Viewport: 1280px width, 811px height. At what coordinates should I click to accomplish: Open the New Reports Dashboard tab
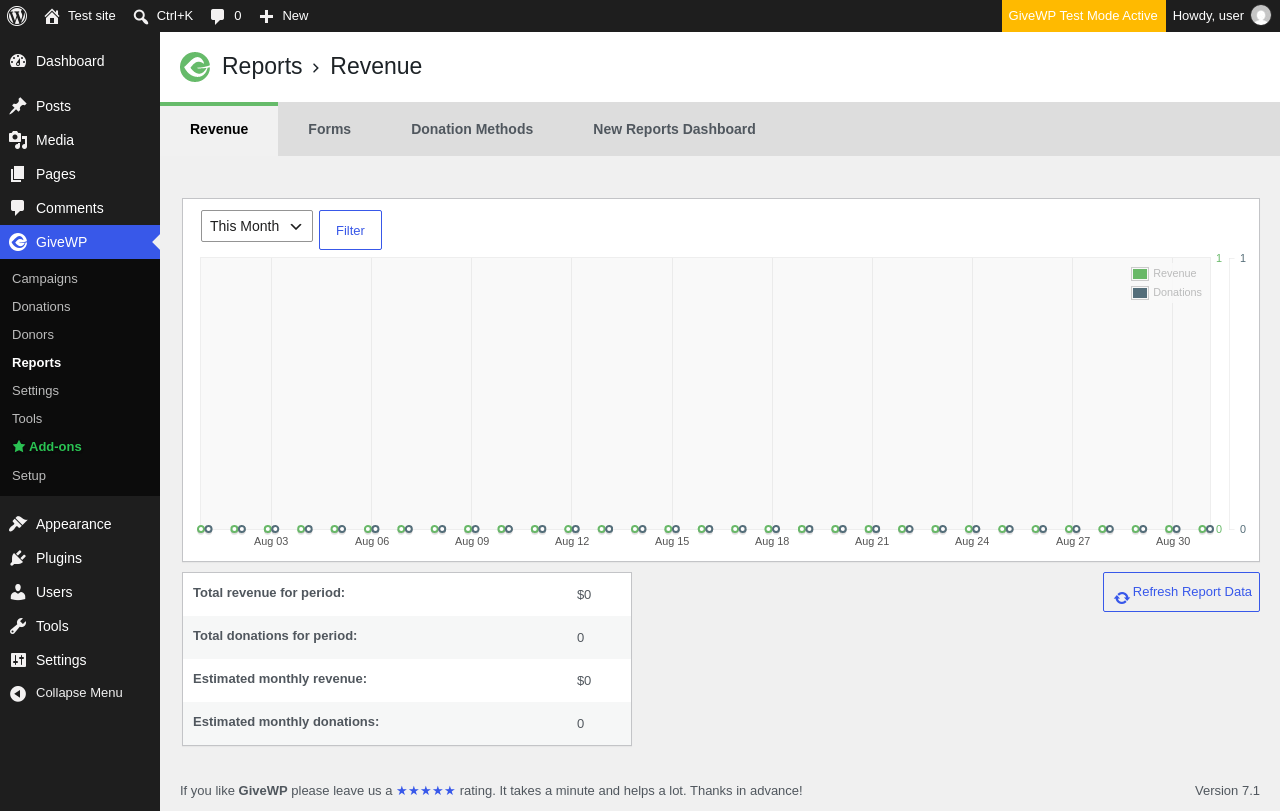674,129
